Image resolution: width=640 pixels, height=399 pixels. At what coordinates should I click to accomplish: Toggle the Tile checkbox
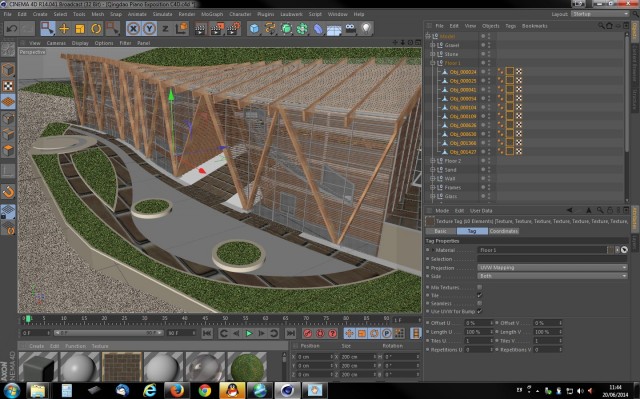coord(480,295)
